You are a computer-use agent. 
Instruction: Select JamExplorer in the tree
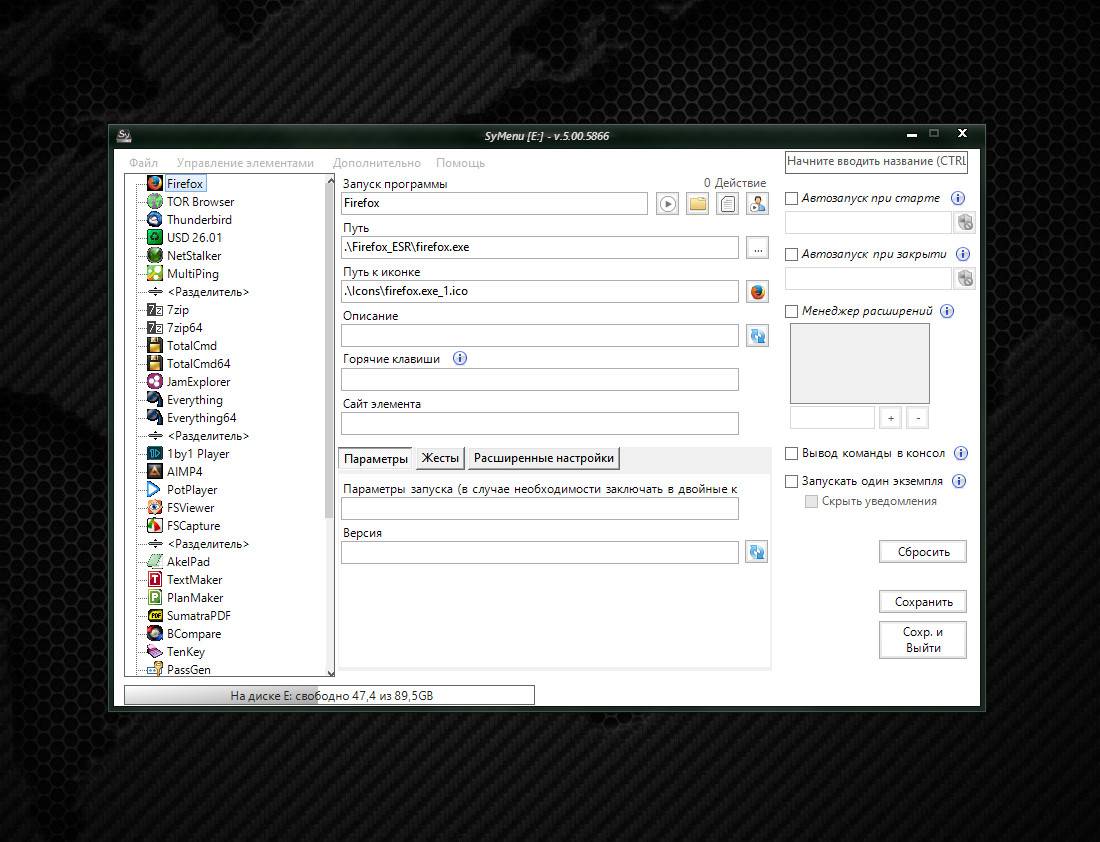198,382
